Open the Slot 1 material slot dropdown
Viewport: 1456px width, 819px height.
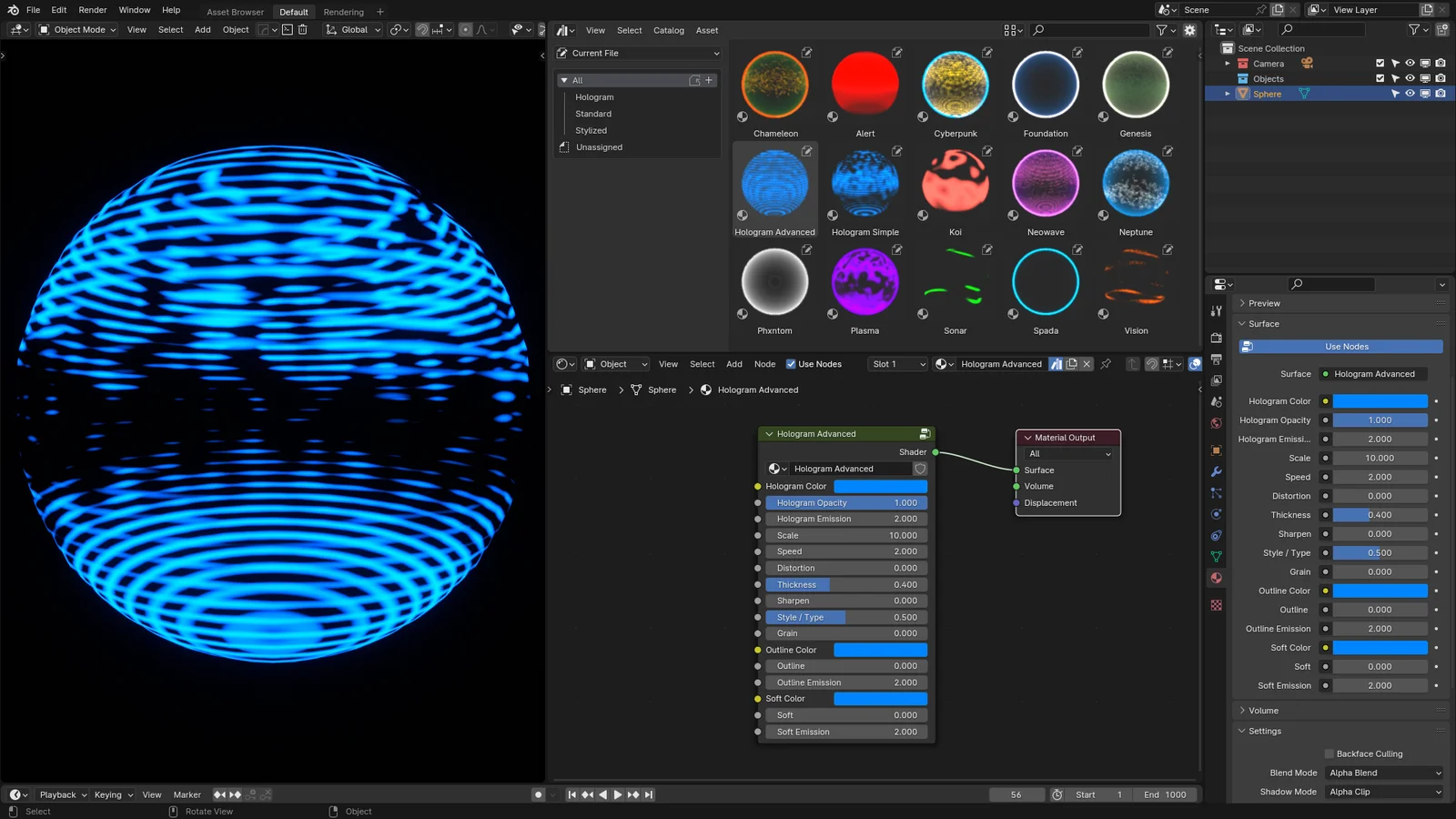click(x=896, y=363)
